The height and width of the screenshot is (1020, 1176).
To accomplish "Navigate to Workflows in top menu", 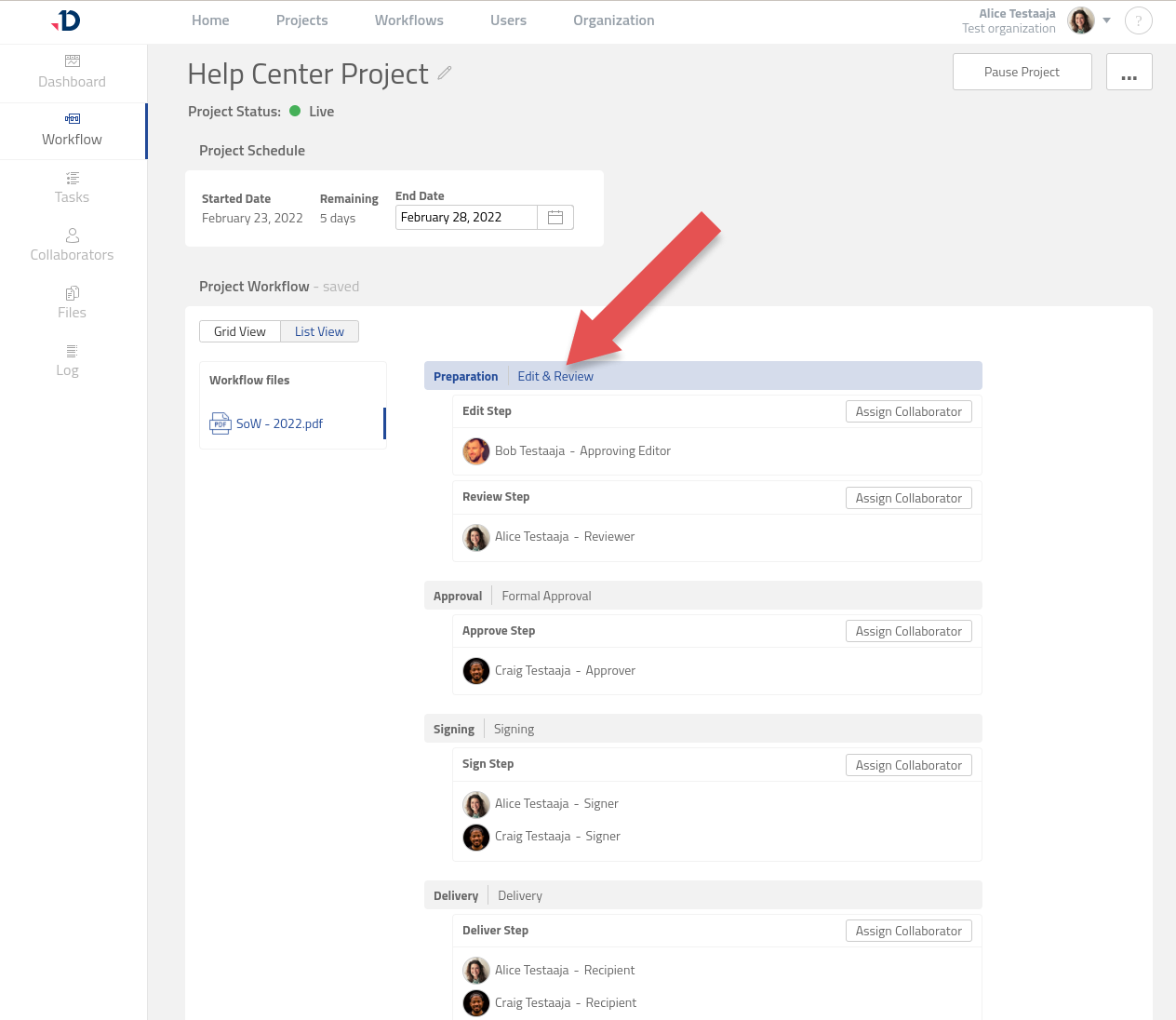I will (408, 20).
